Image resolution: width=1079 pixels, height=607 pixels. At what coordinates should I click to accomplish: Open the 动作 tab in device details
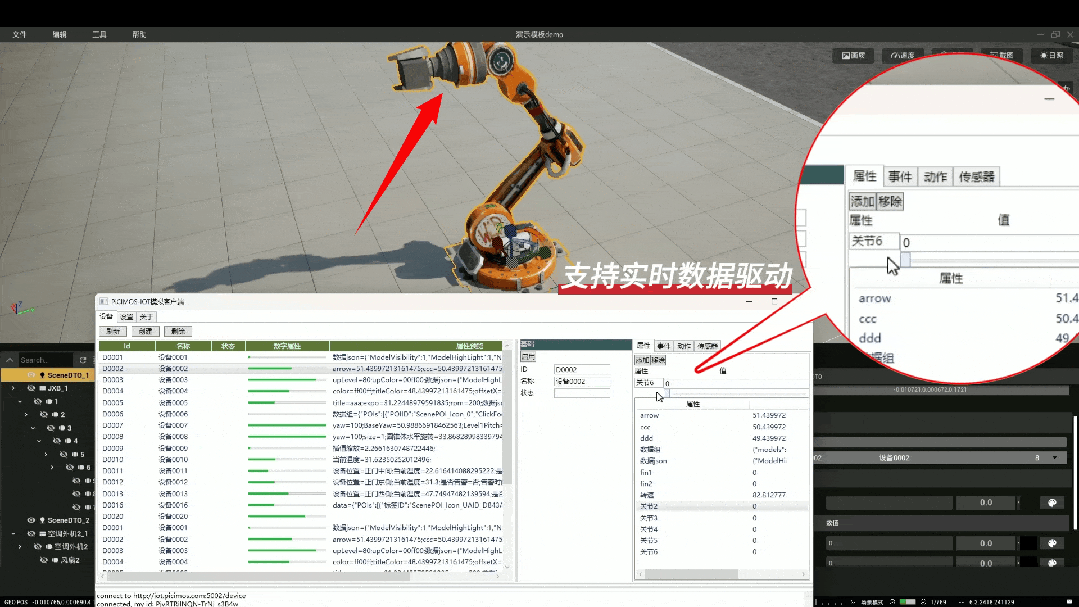[x=683, y=345]
